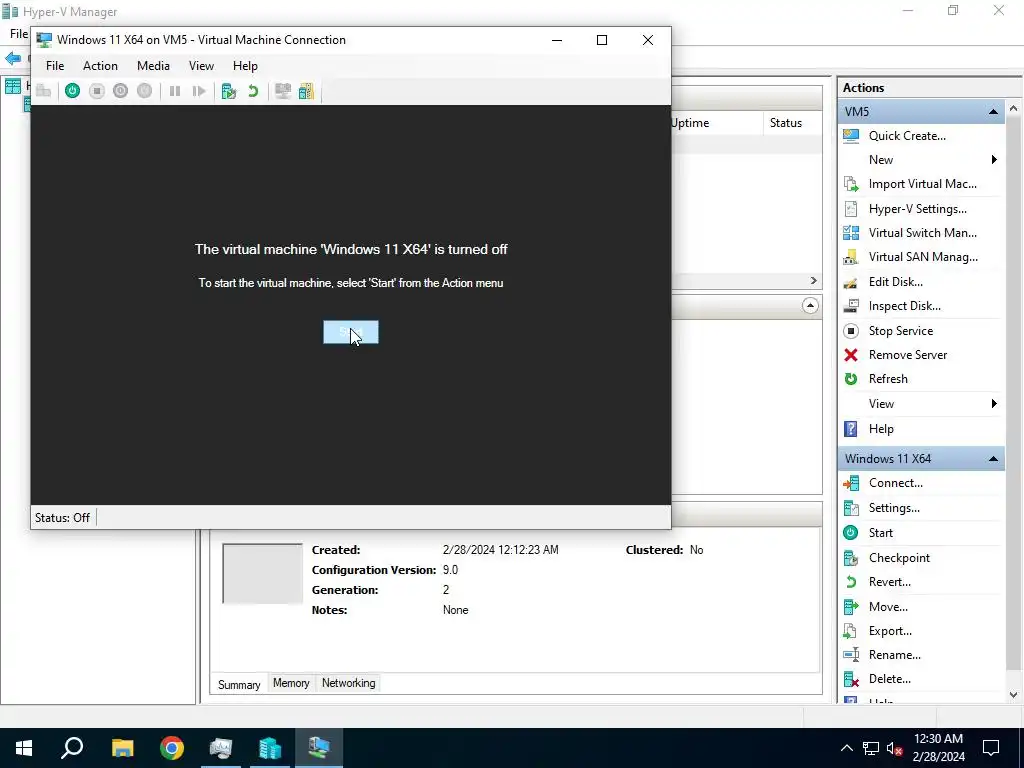Click Refresh in Actions pane
This screenshot has width=1024, height=768.
coord(888,379)
